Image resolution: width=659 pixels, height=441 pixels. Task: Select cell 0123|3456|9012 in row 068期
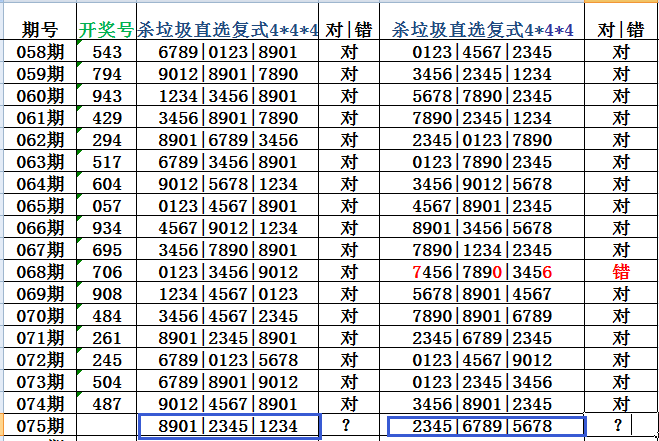(x=227, y=271)
